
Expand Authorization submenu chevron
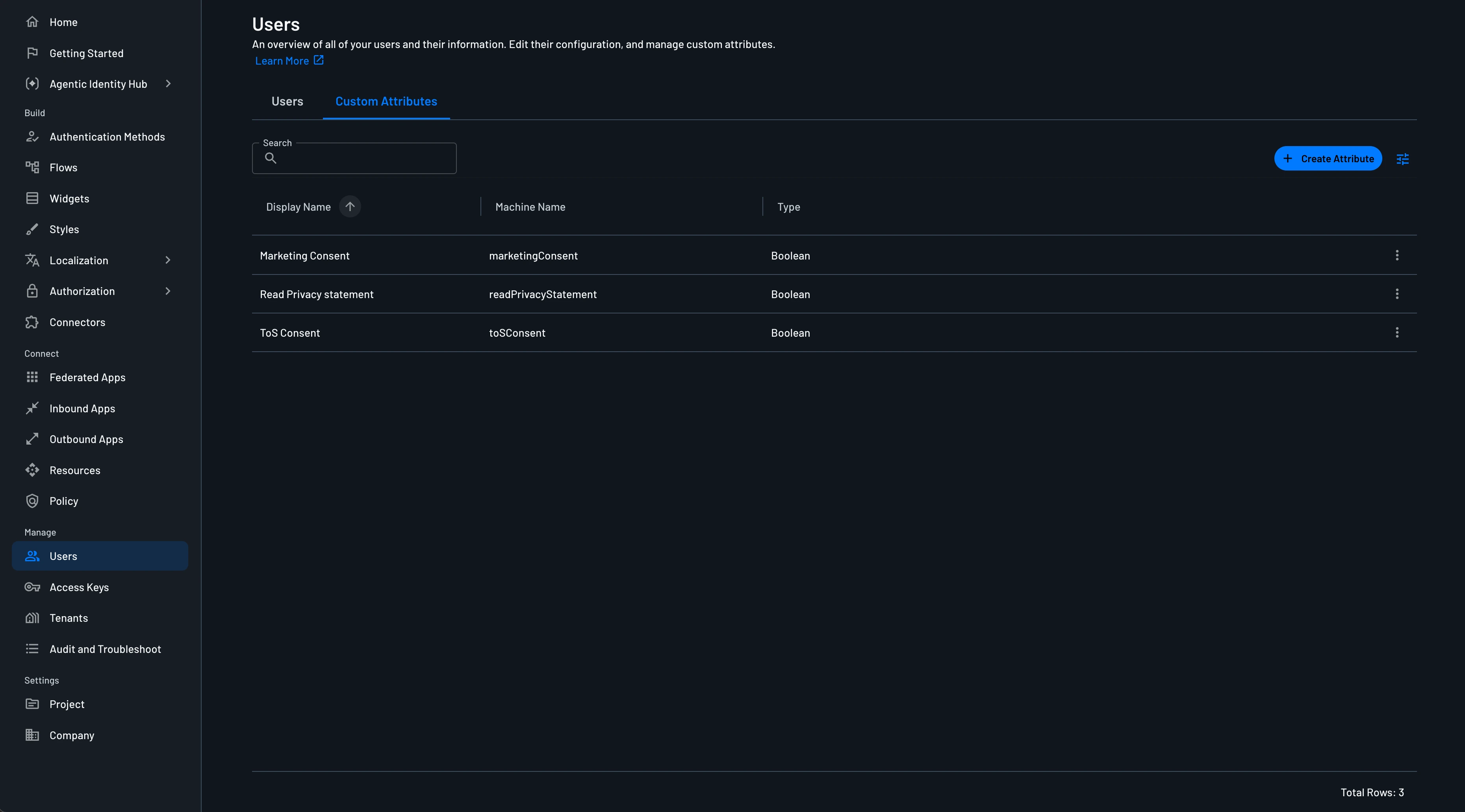[168, 291]
